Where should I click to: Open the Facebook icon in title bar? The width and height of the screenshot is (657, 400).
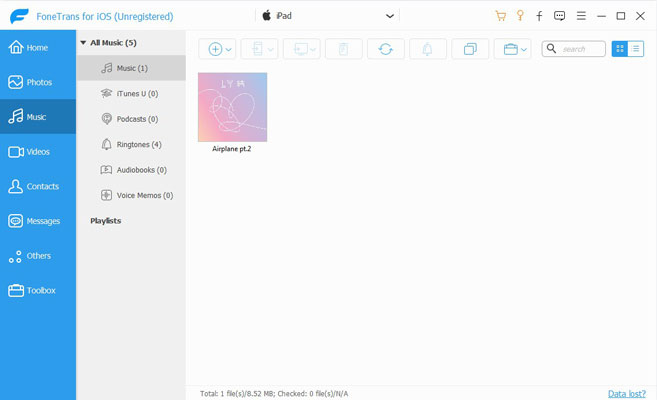tap(539, 16)
